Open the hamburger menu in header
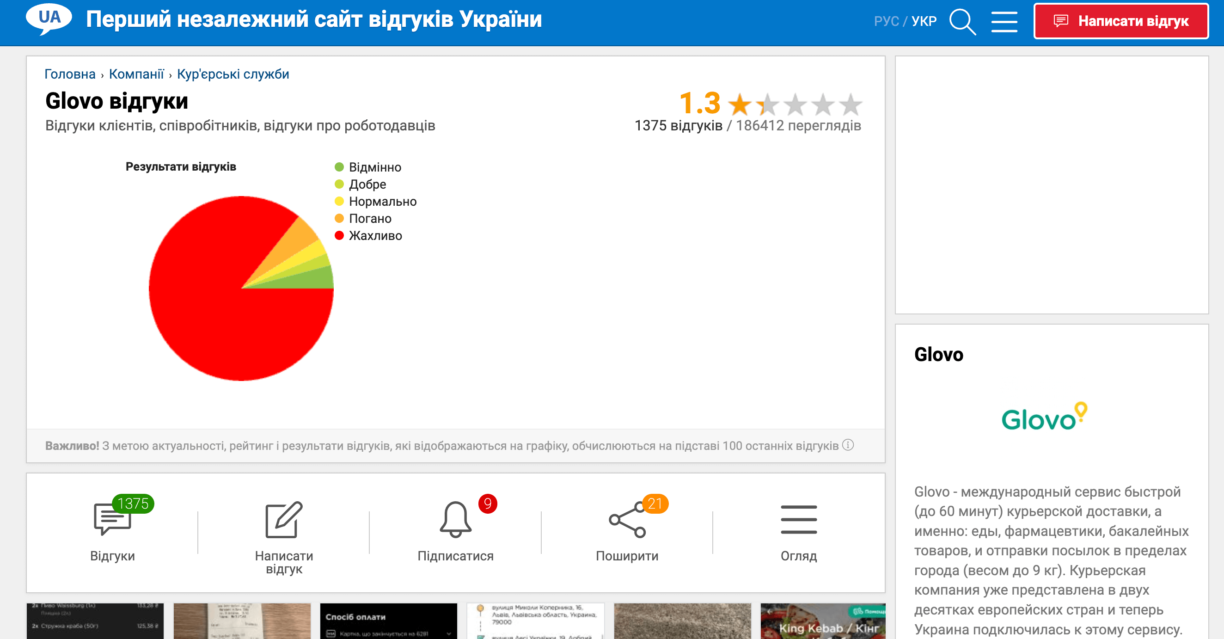This screenshot has width=1224, height=639. tap(1004, 21)
